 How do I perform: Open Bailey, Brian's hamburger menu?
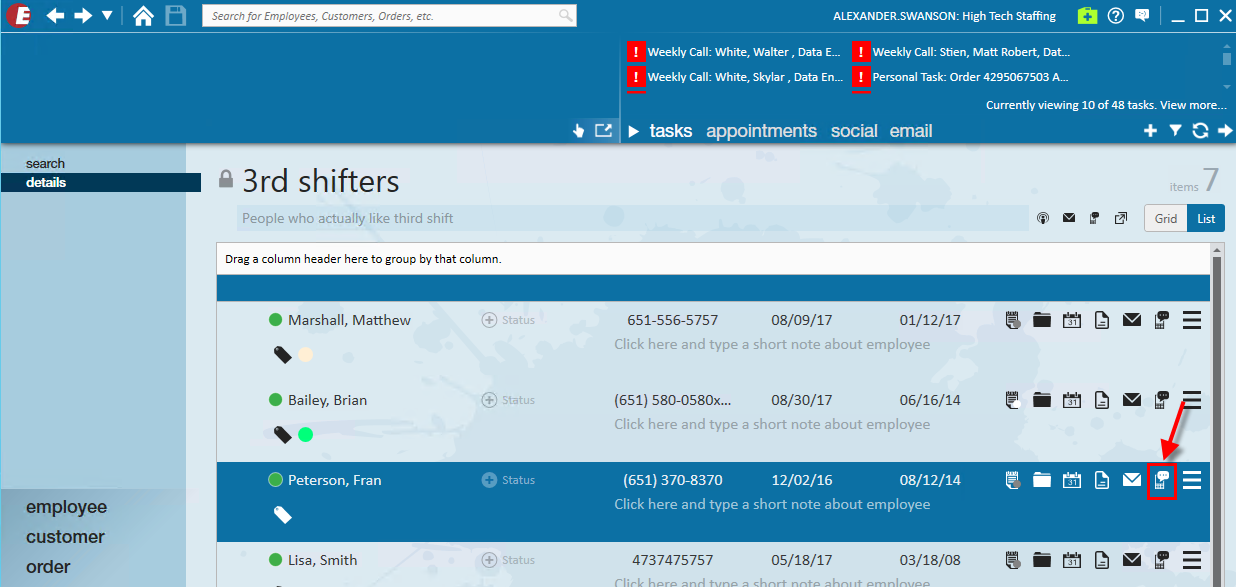(1192, 400)
